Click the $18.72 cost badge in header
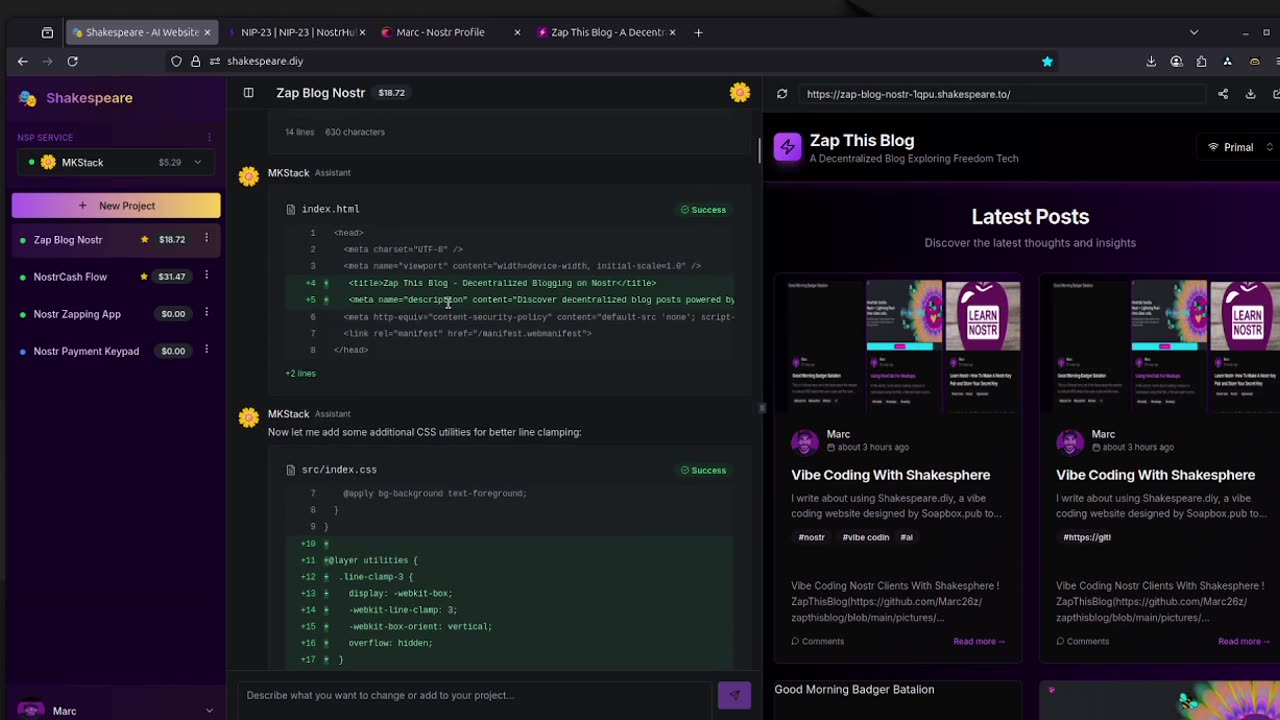Screen dimensions: 1280x720 pos(391,93)
